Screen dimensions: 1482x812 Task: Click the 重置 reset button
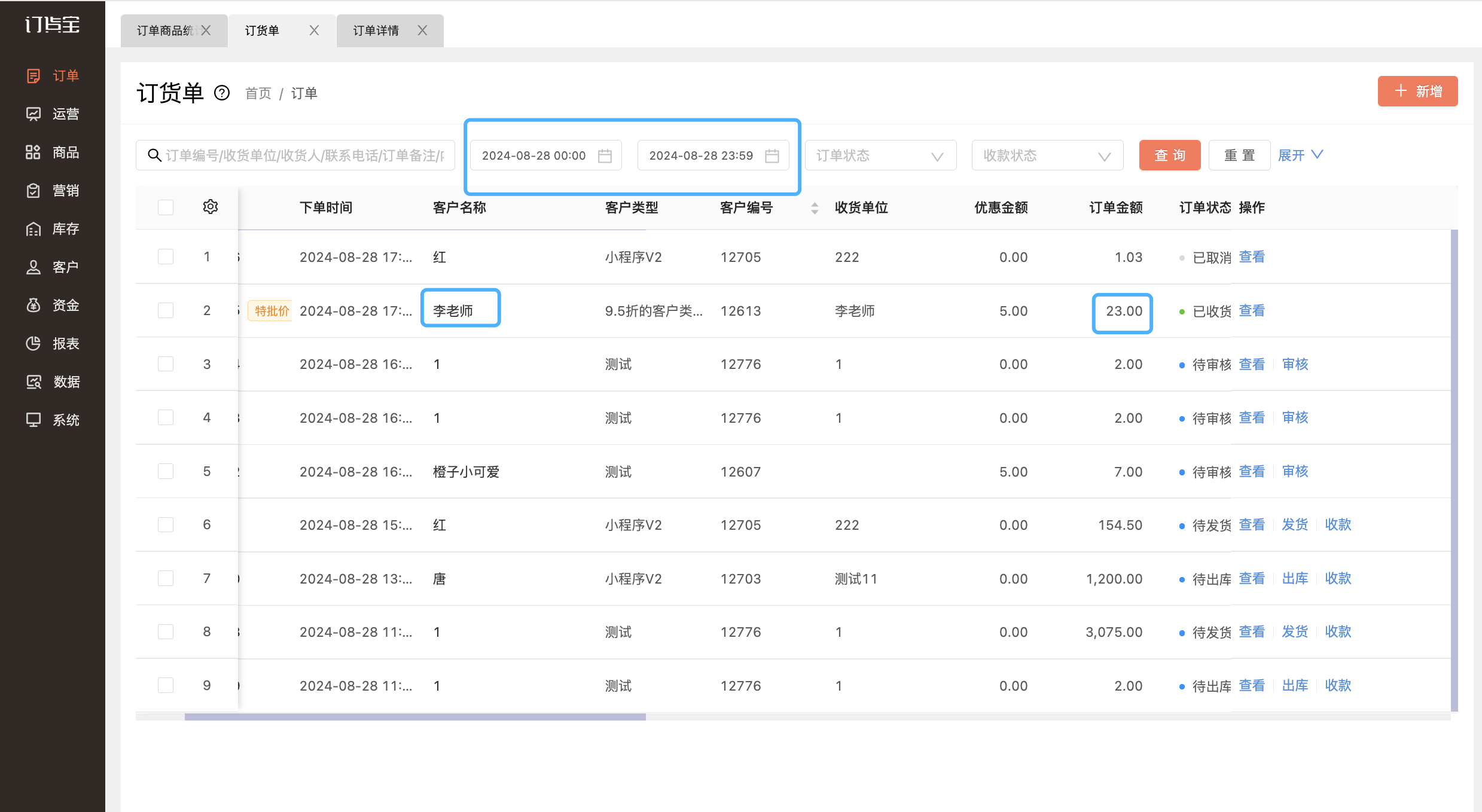[1240, 155]
